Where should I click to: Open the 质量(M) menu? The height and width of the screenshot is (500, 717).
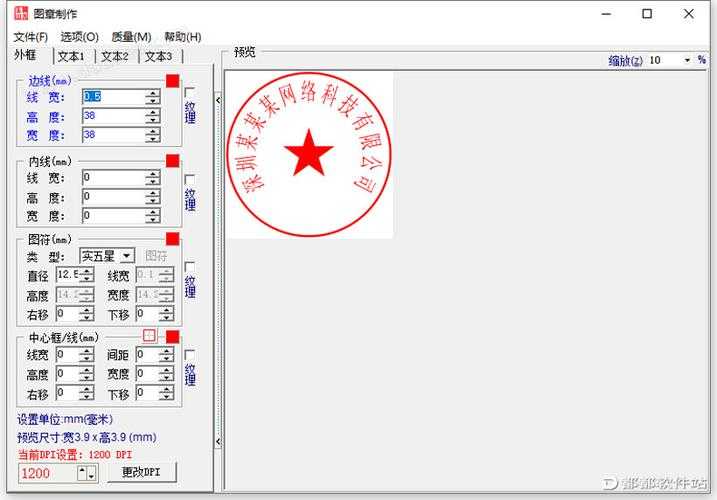(130, 37)
